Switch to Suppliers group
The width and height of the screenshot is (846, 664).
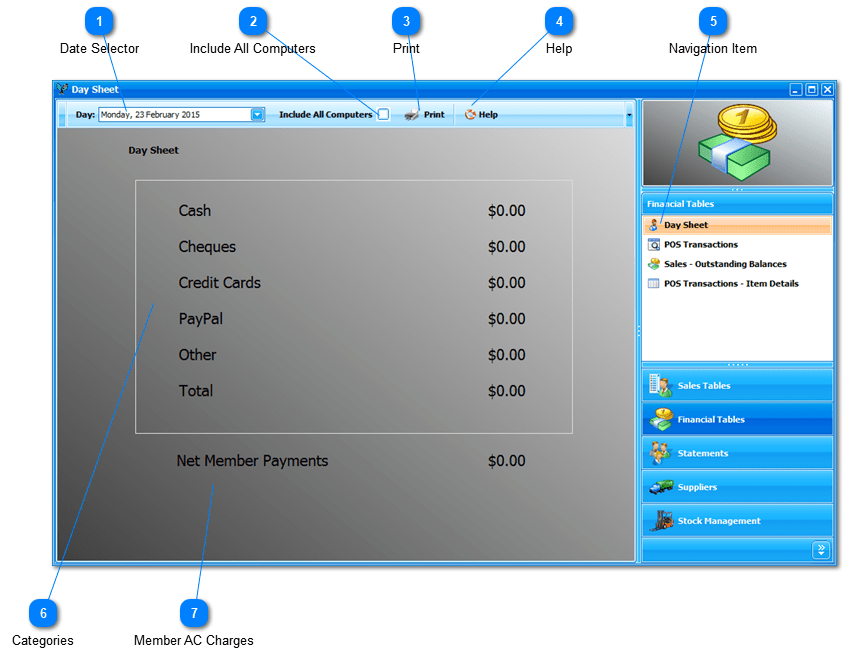tap(737, 487)
